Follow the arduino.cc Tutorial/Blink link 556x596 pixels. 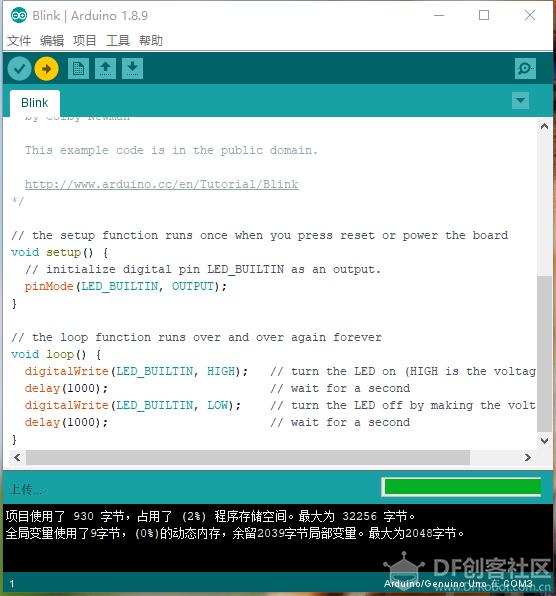point(162,184)
